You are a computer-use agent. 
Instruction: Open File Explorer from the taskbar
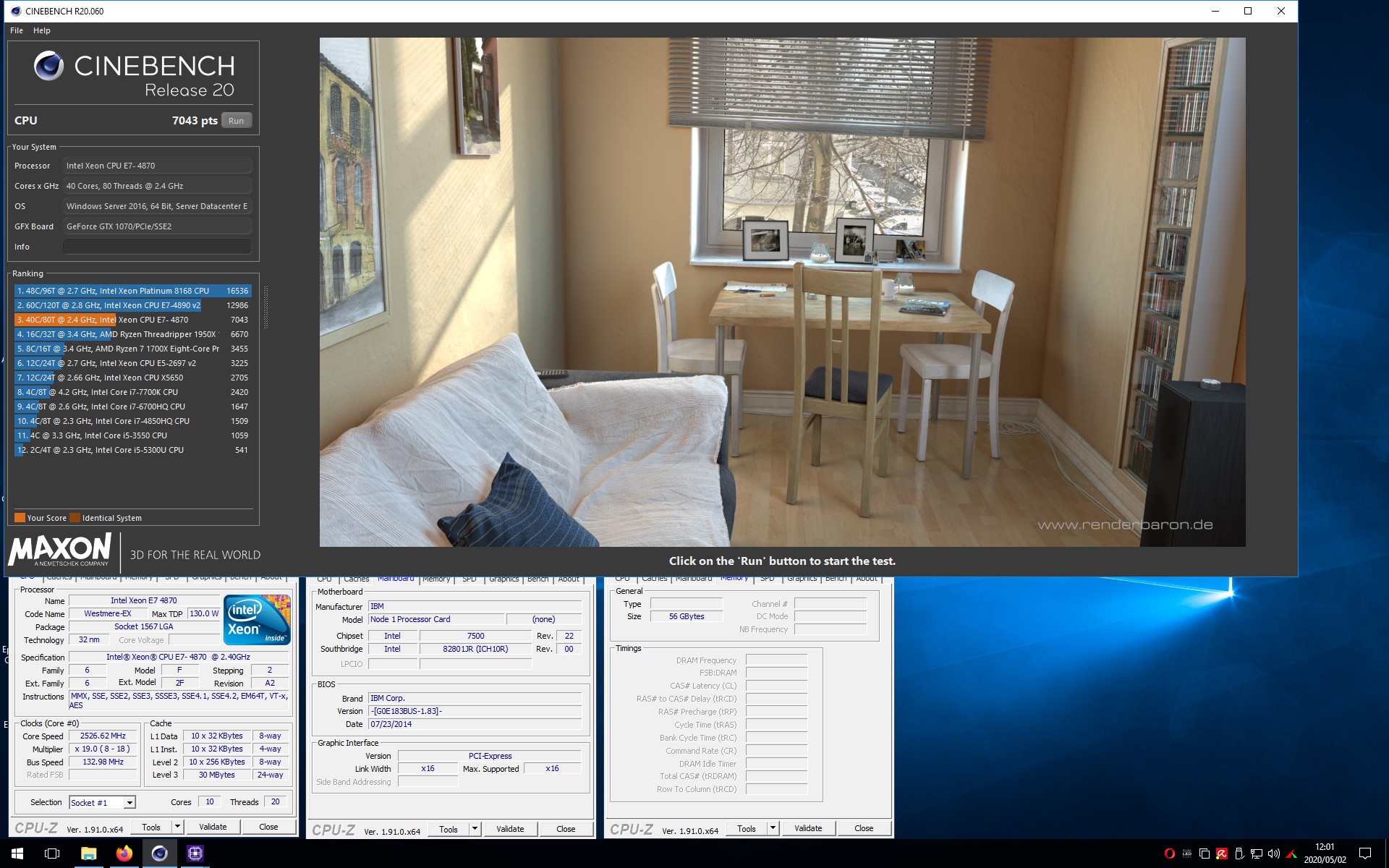[88, 854]
